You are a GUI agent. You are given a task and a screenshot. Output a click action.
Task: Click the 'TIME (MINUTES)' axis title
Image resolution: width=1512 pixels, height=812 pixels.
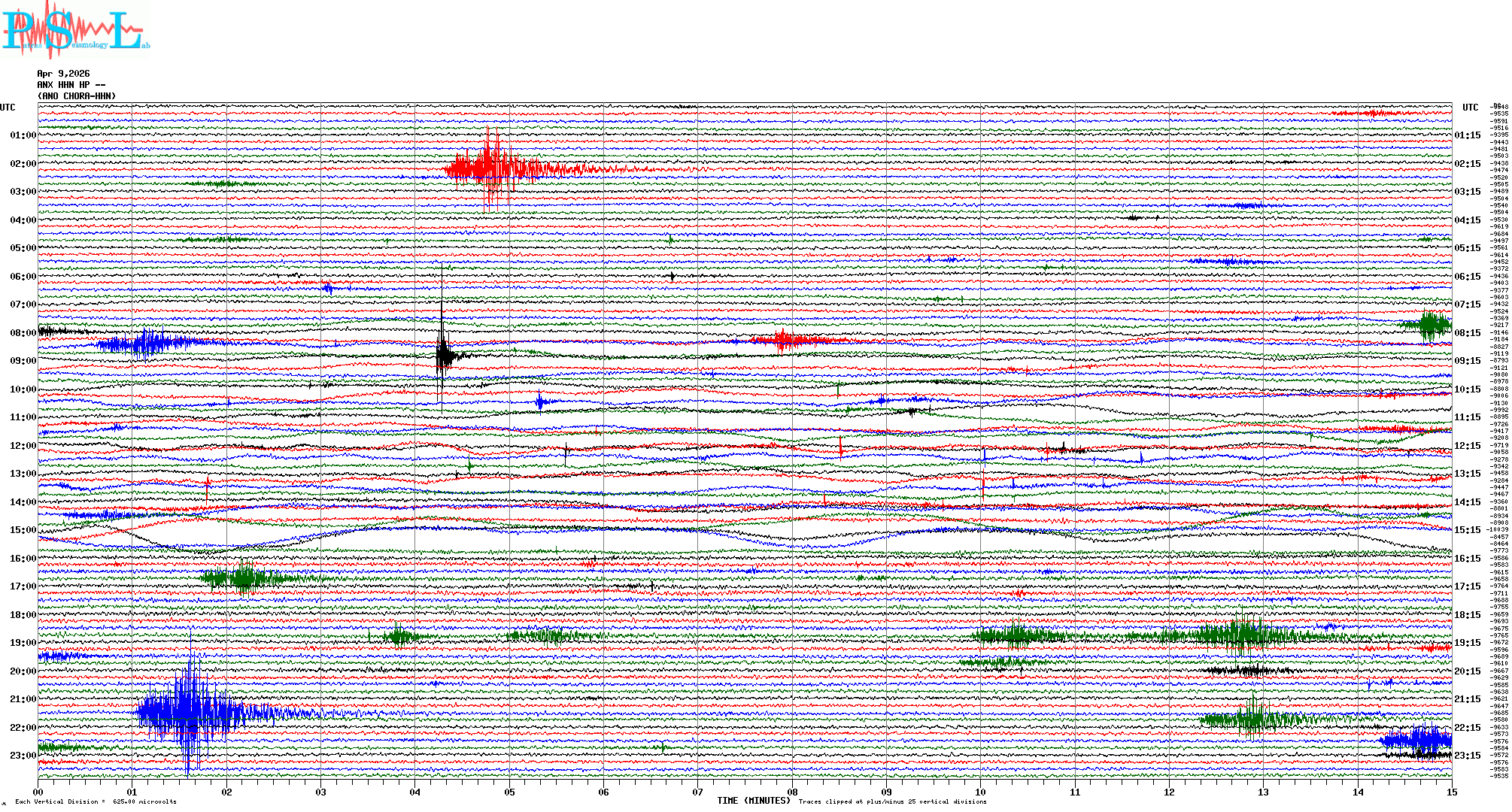pos(754,801)
